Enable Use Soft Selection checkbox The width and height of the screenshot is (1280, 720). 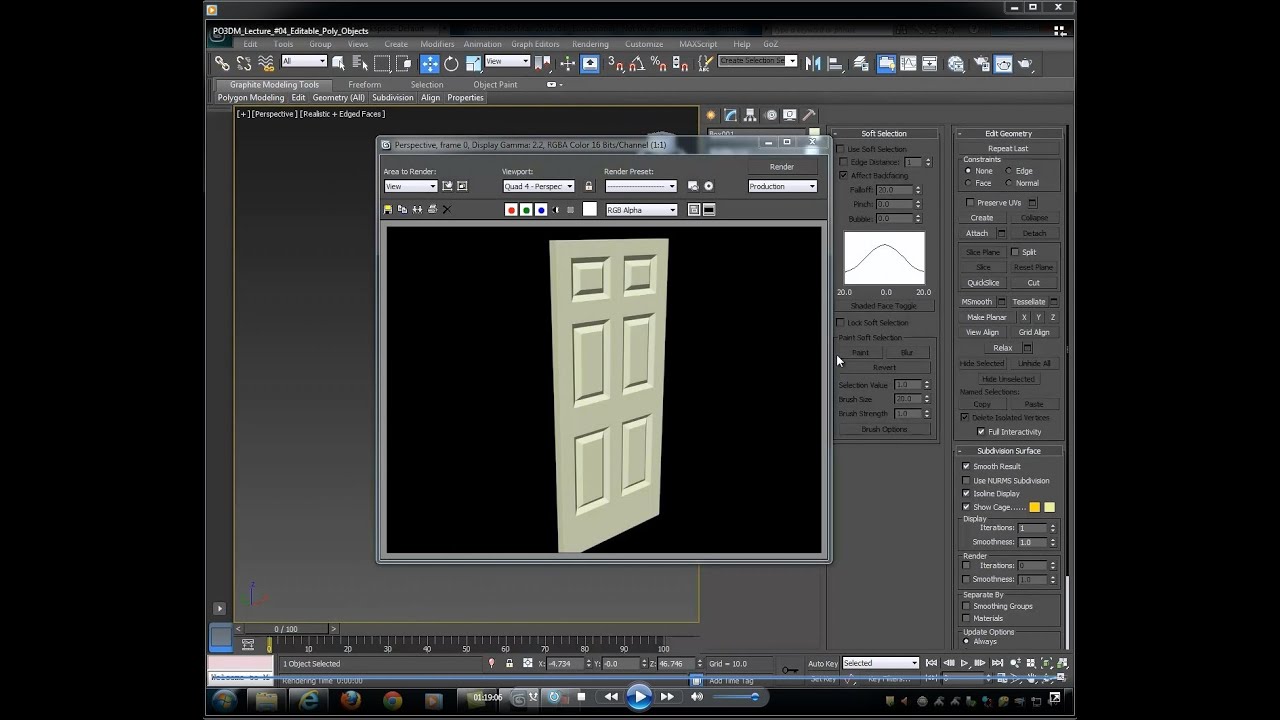pyautogui.click(x=842, y=149)
